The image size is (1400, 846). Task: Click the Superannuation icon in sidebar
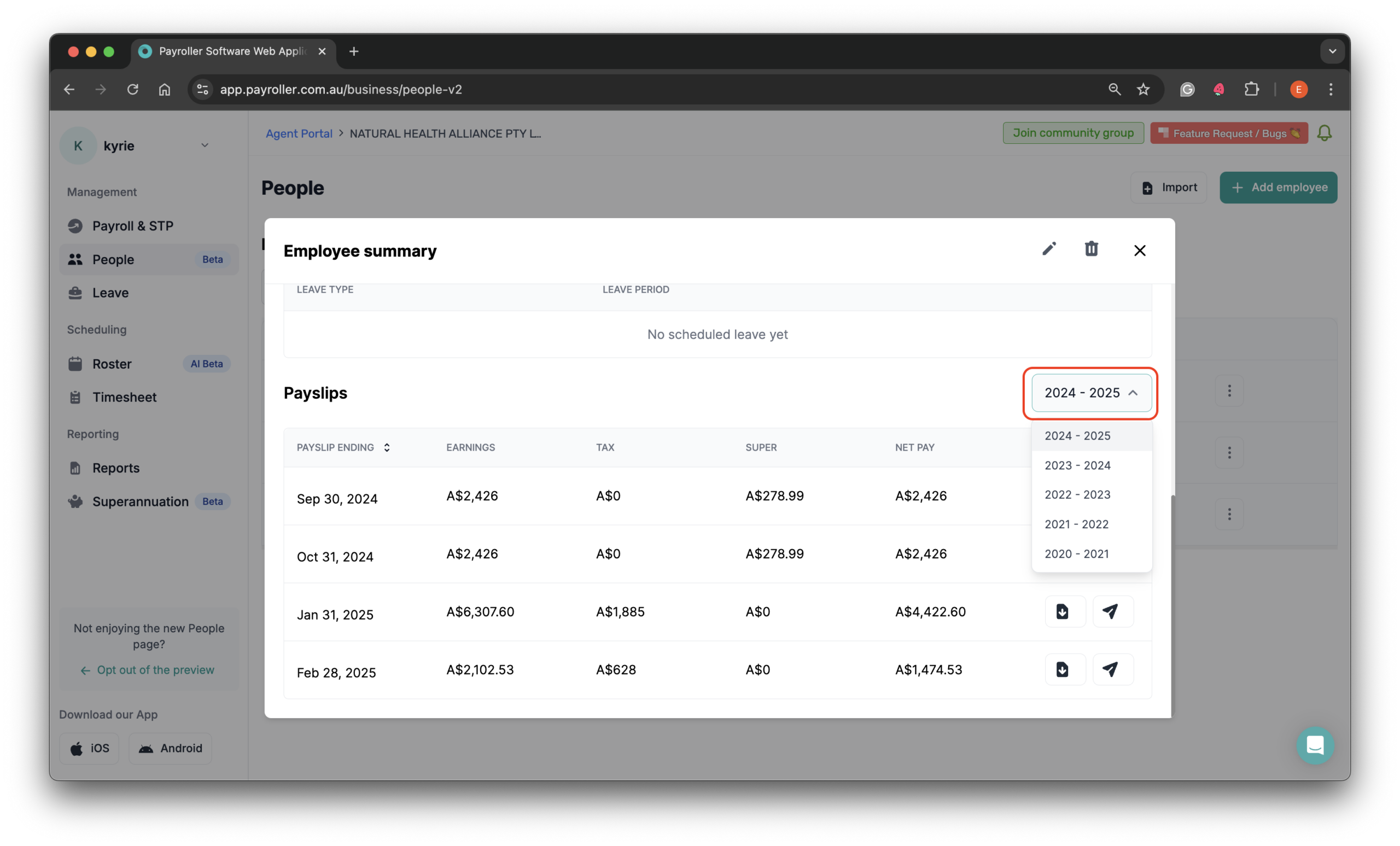click(x=75, y=501)
